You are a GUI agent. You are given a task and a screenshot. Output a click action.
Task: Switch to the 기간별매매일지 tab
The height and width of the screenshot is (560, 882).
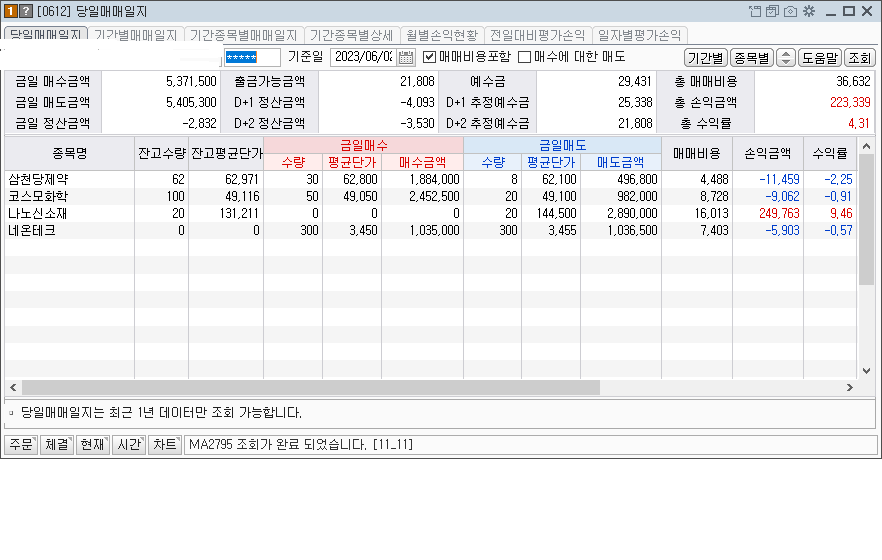click(x=136, y=35)
